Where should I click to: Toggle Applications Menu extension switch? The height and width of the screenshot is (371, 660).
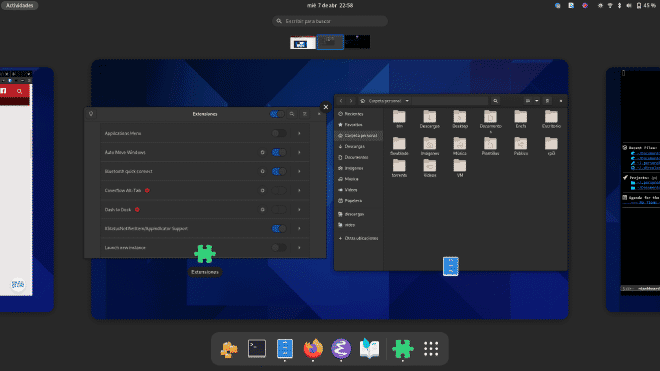tap(279, 133)
